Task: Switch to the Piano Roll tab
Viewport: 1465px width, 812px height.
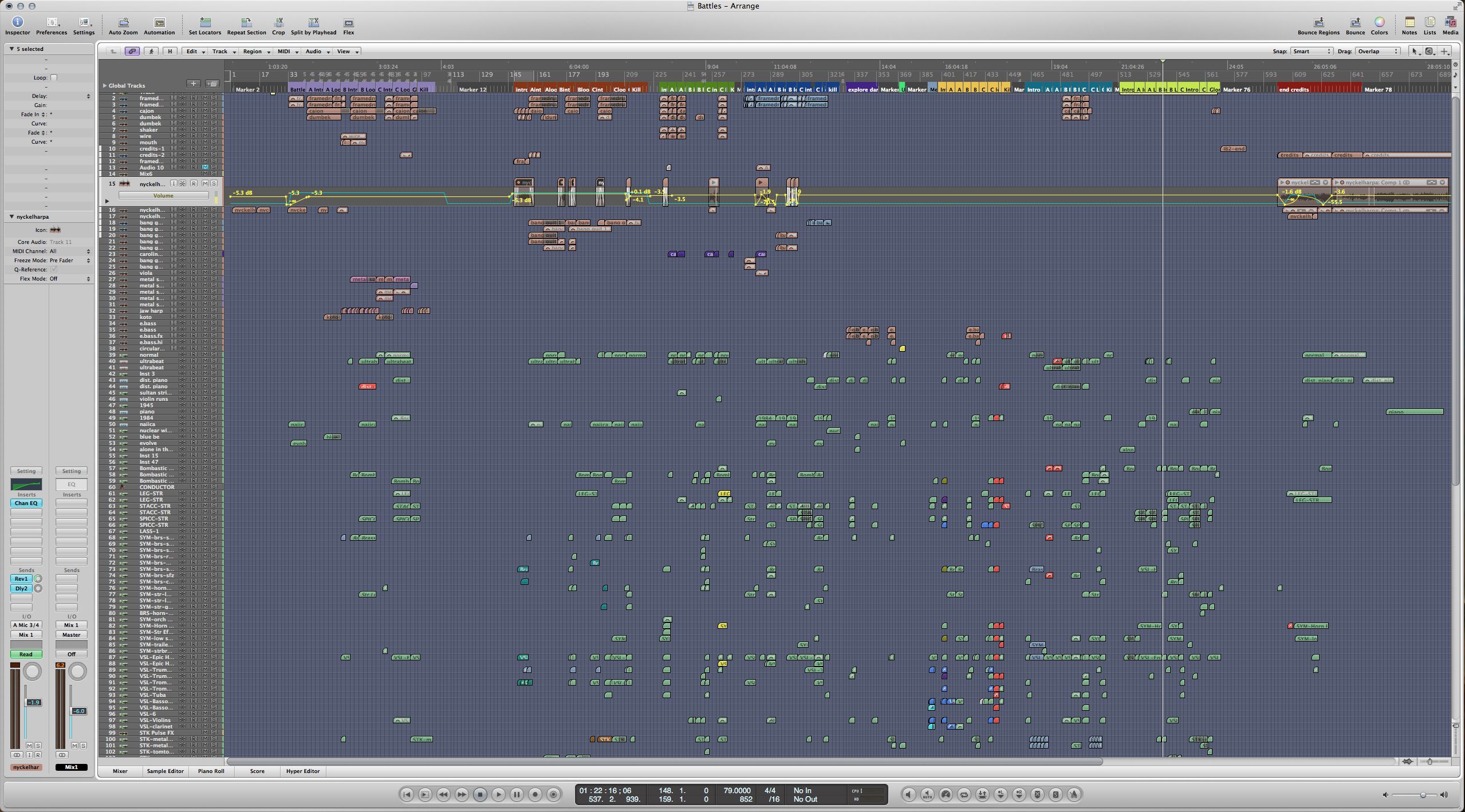Action: [211, 771]
